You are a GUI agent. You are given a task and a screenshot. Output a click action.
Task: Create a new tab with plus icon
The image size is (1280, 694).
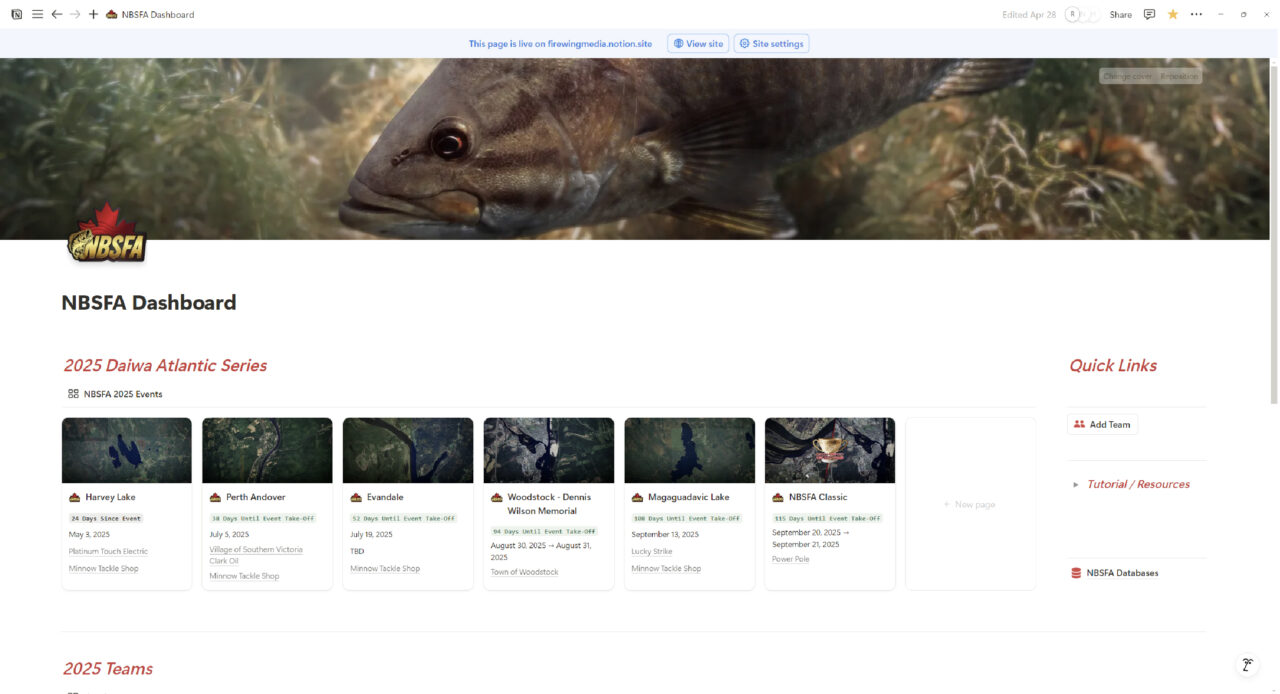(93, 15)
